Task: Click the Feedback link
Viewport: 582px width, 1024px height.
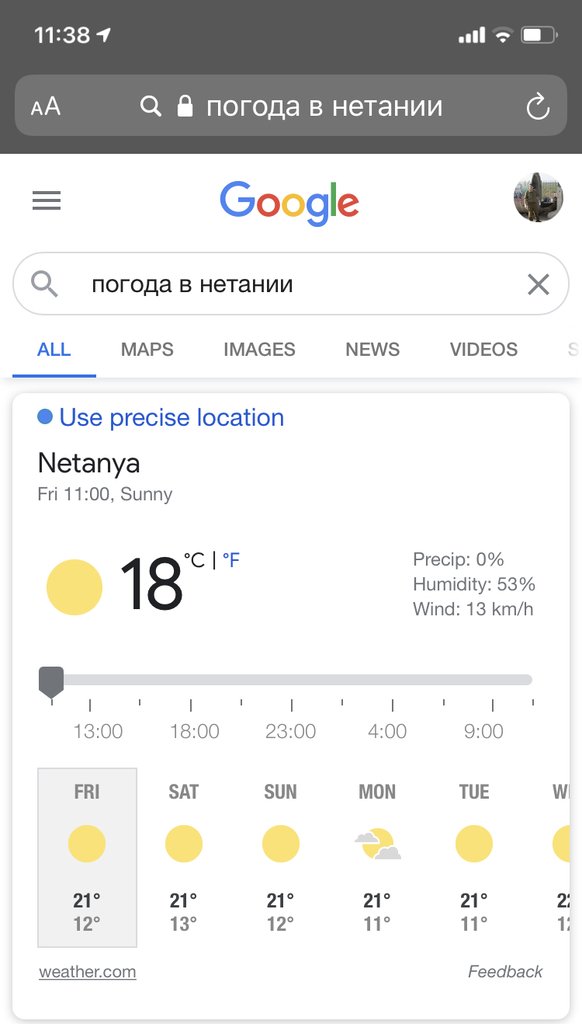Action: click(505, 972)
